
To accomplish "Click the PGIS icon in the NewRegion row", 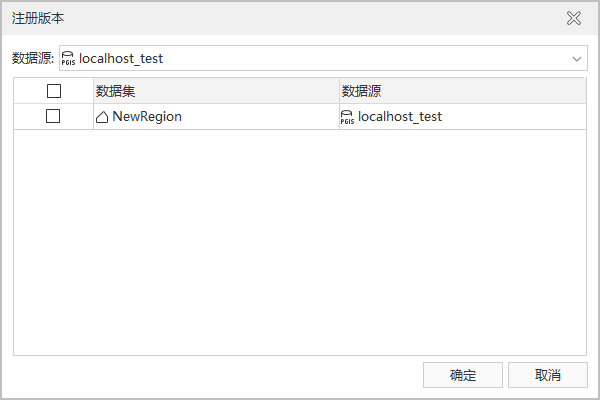I will (x=347, y=117).
